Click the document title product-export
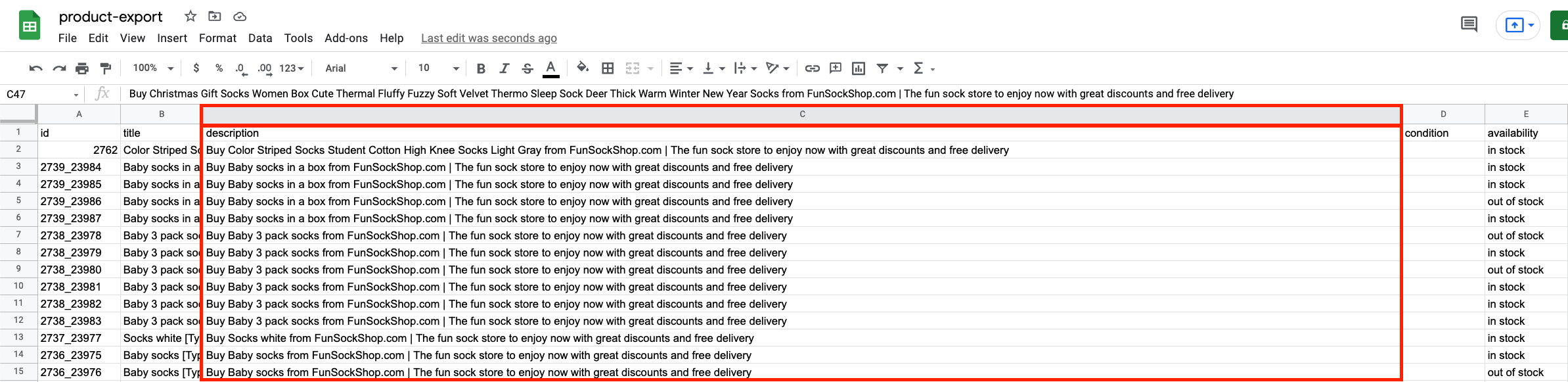This screenshot has height=382, width=1568. 110,17
